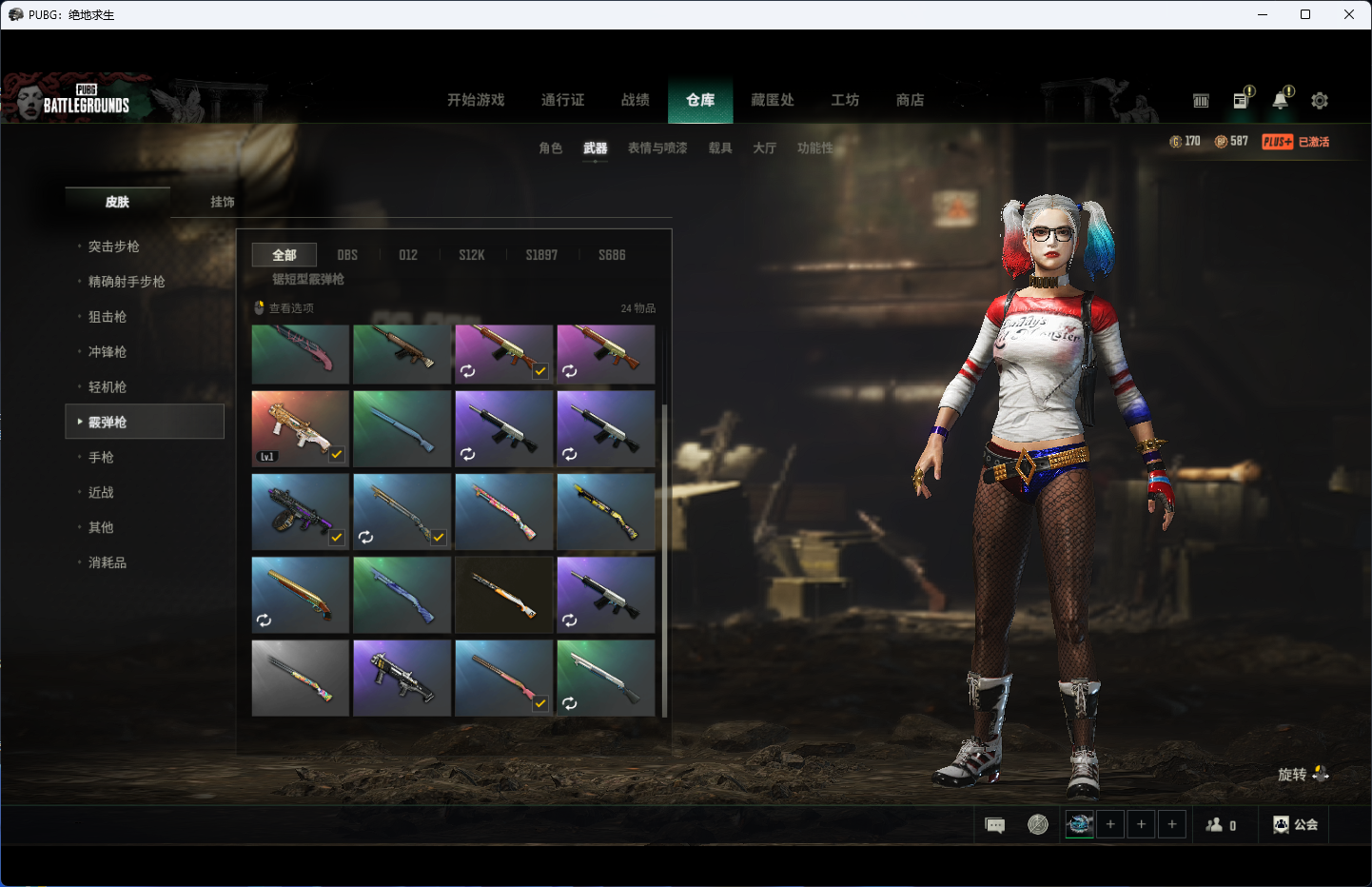The height and width of the screenshot is (887, 1372).
Task: Filter skins by S12K
Action: point(472,255)
